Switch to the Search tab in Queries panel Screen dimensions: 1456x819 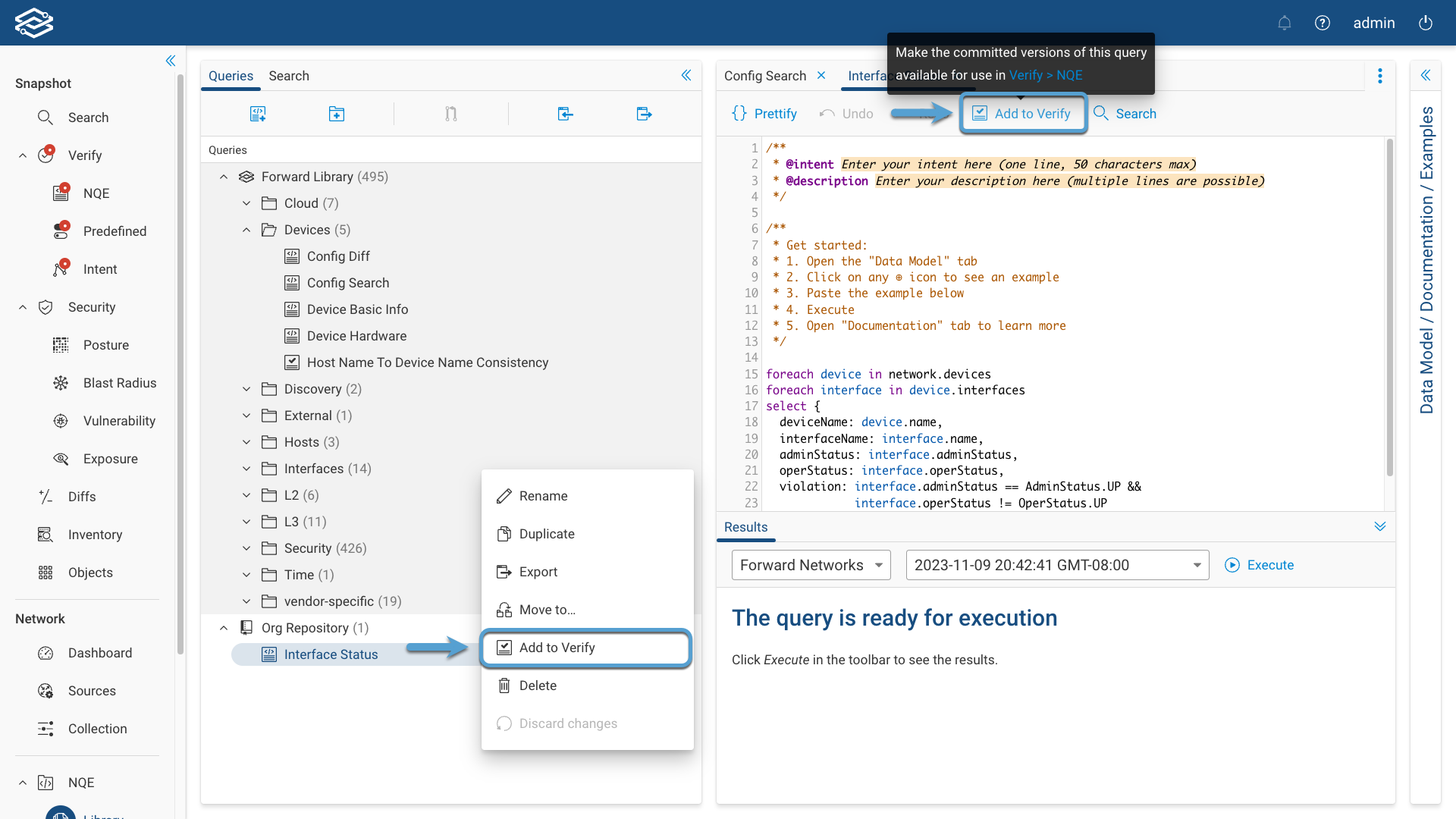288,76
